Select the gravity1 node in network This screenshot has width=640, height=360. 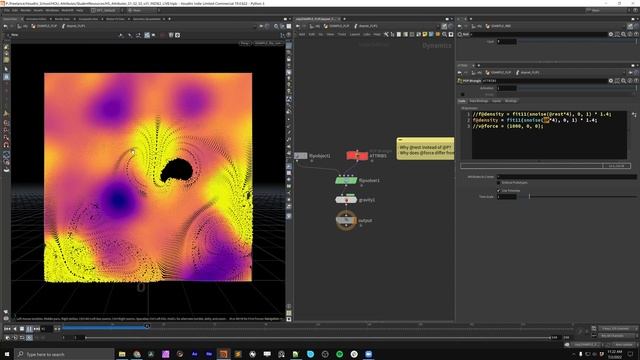346,200
